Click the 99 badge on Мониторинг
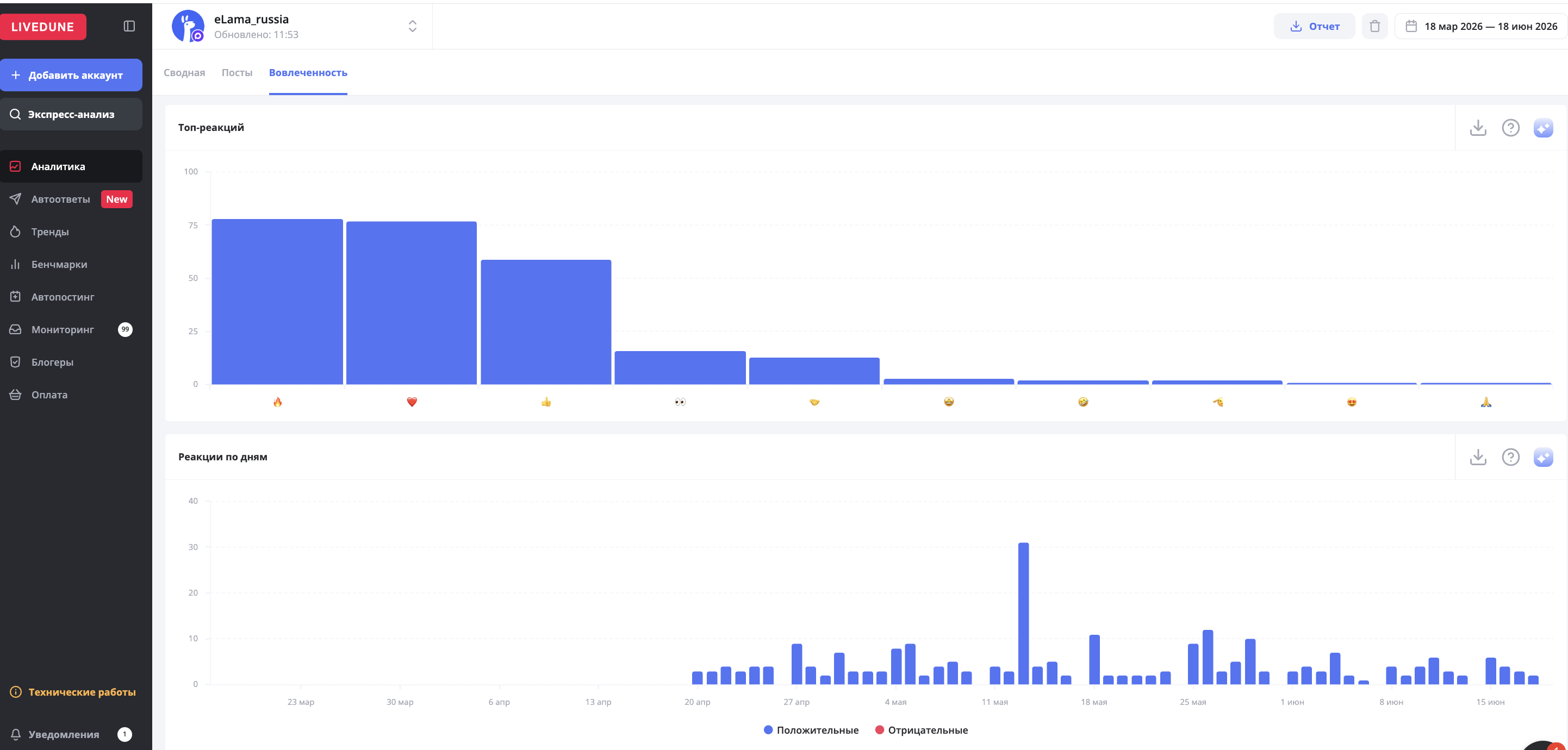 (x=126, y=329)
